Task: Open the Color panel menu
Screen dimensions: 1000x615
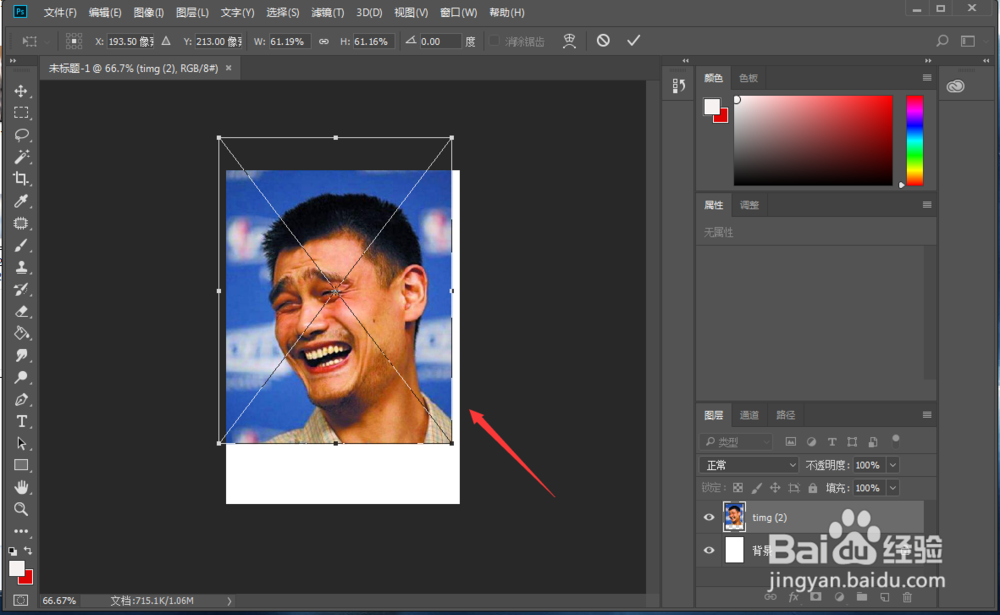Action: coord(927,78)
